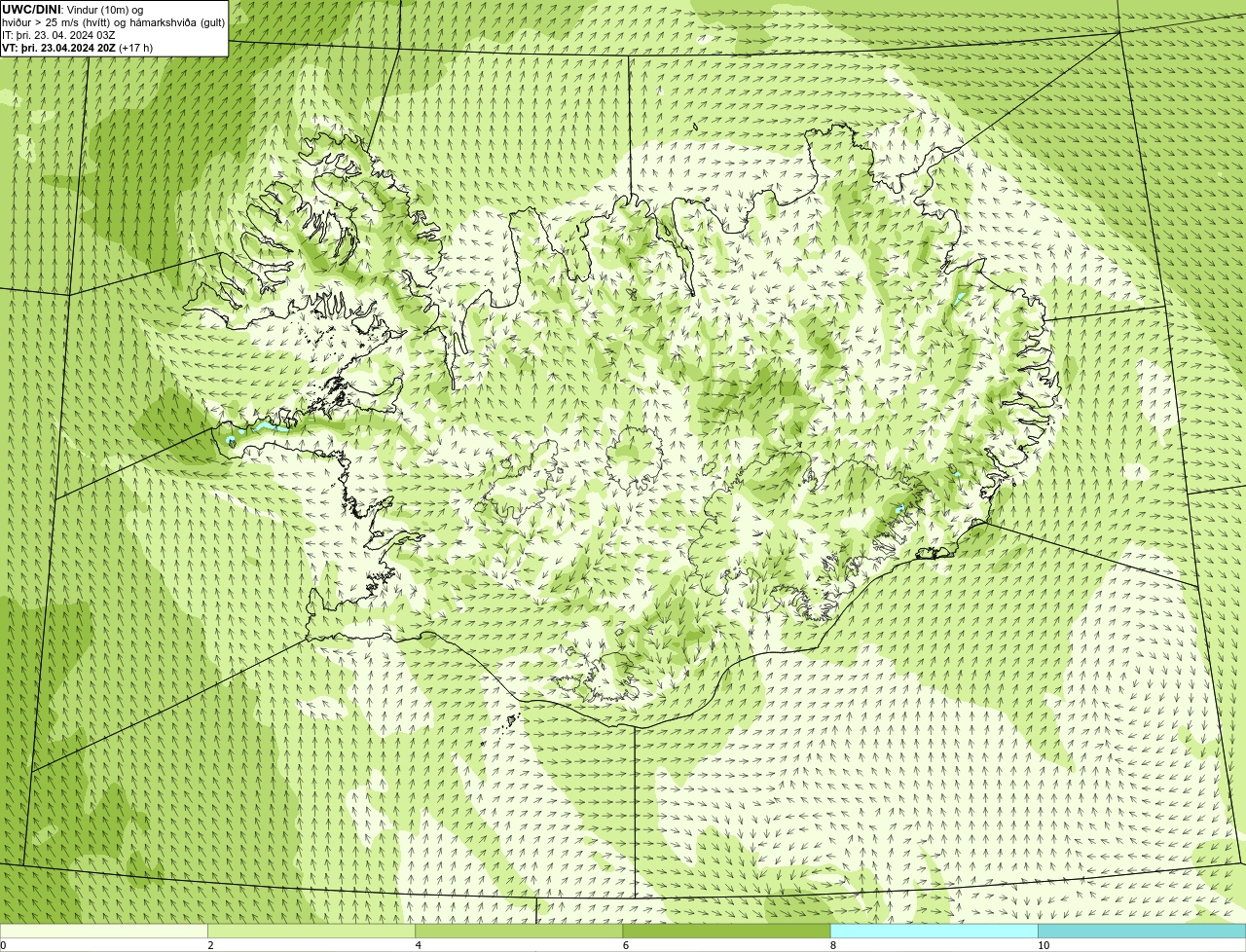The width and height of the screenshot is (1246, 952).
Task: Click the "6" label under the color scale
Action: click(626, 945)
